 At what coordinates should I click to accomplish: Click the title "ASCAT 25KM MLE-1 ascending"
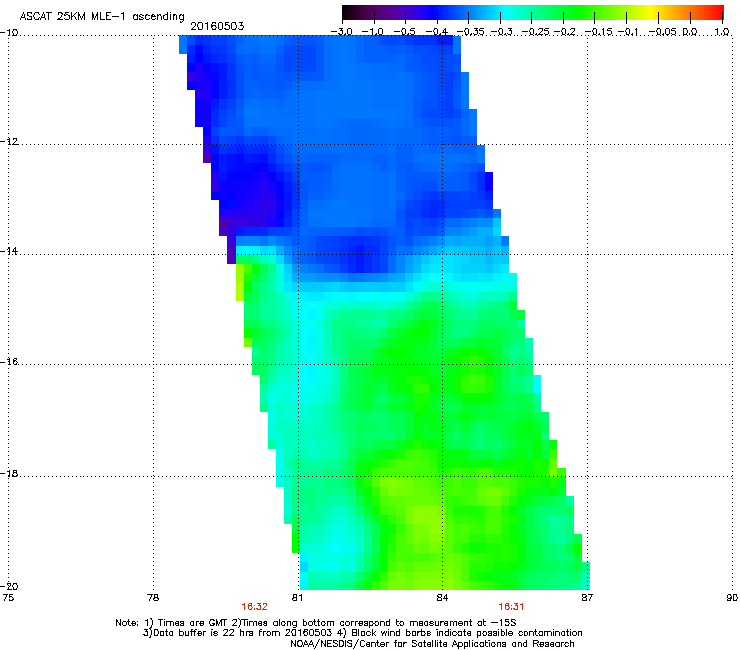[x=102, y=17]
